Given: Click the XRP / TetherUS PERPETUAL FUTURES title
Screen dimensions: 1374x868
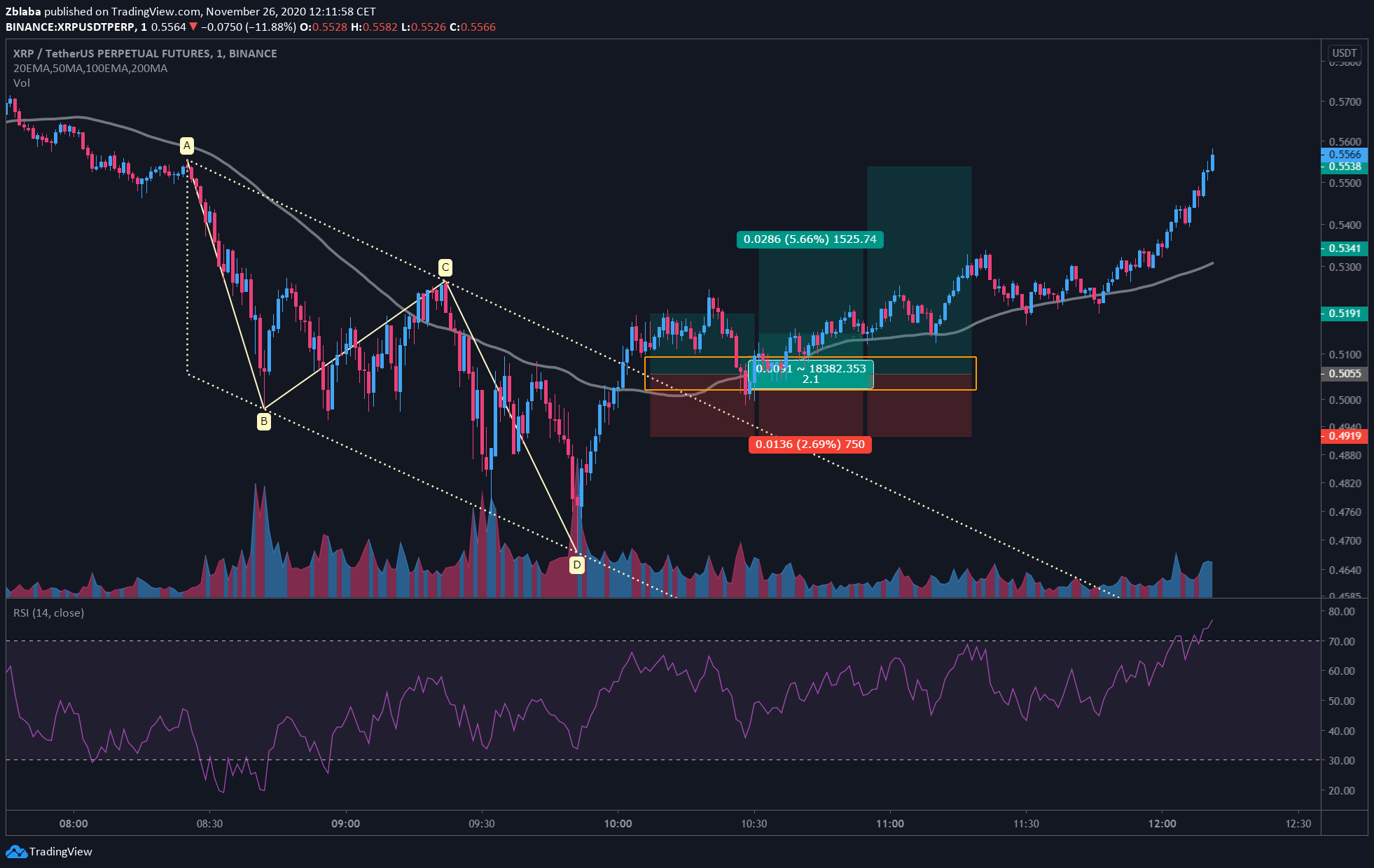Looking at the screenshot, I should [x=145, y=53].
